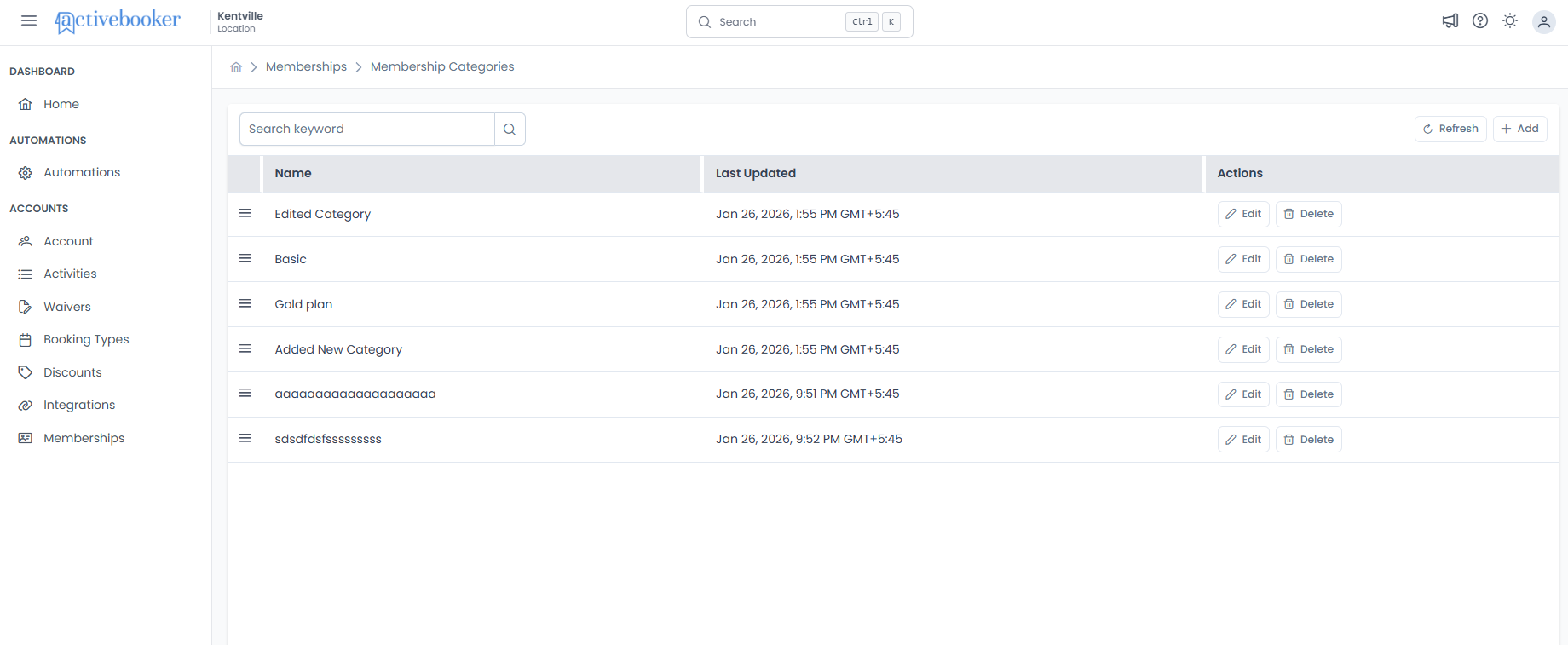Edit the sdsdfdsfsssssssss category
1568x645 pixels.
coord(1243,440)
